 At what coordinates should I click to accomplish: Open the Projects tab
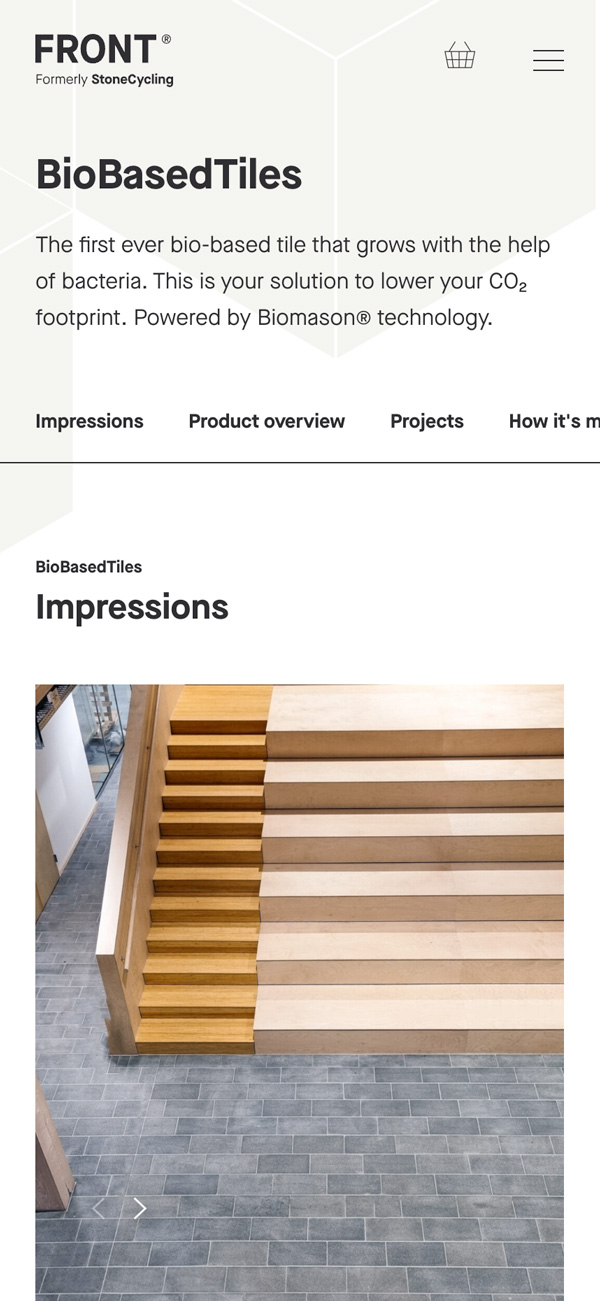[x=427, y=421]
